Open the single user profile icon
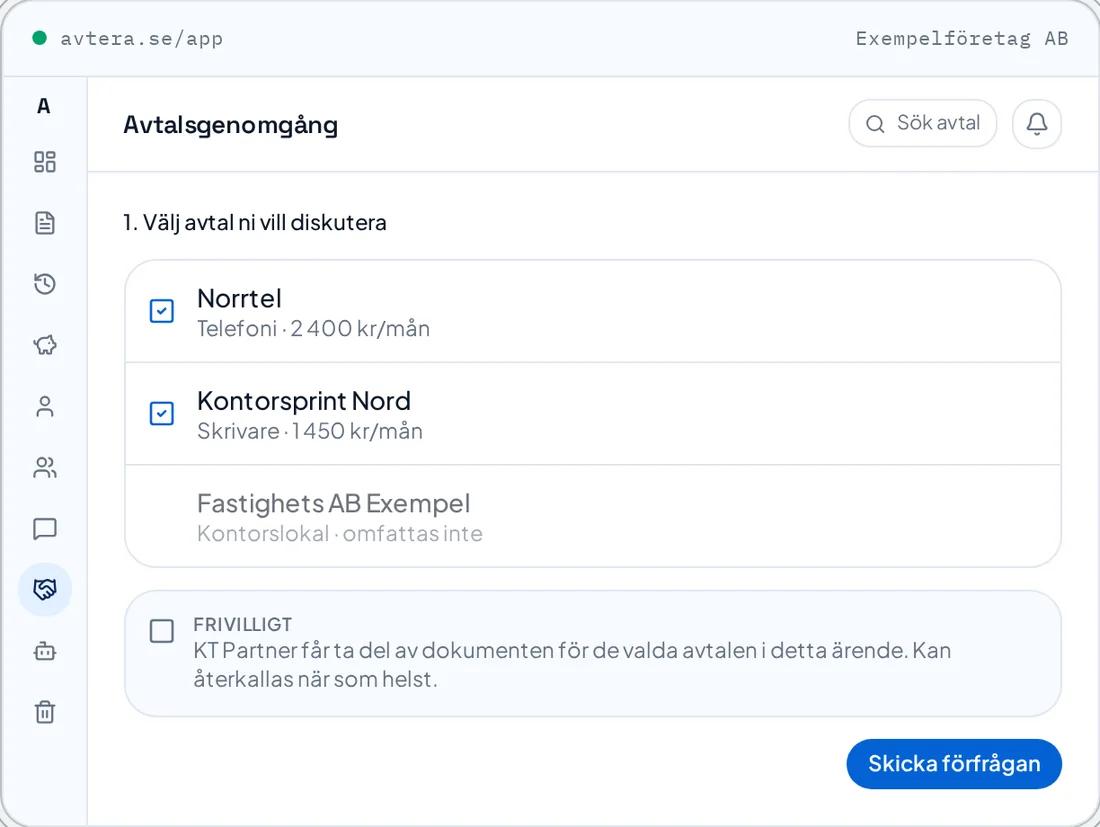This screenshot has height=827, width=1100. (45, 406)
